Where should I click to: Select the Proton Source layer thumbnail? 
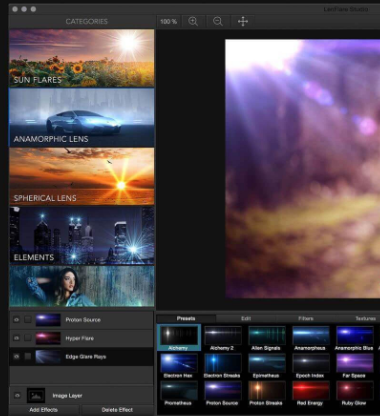tap(48, 320)
